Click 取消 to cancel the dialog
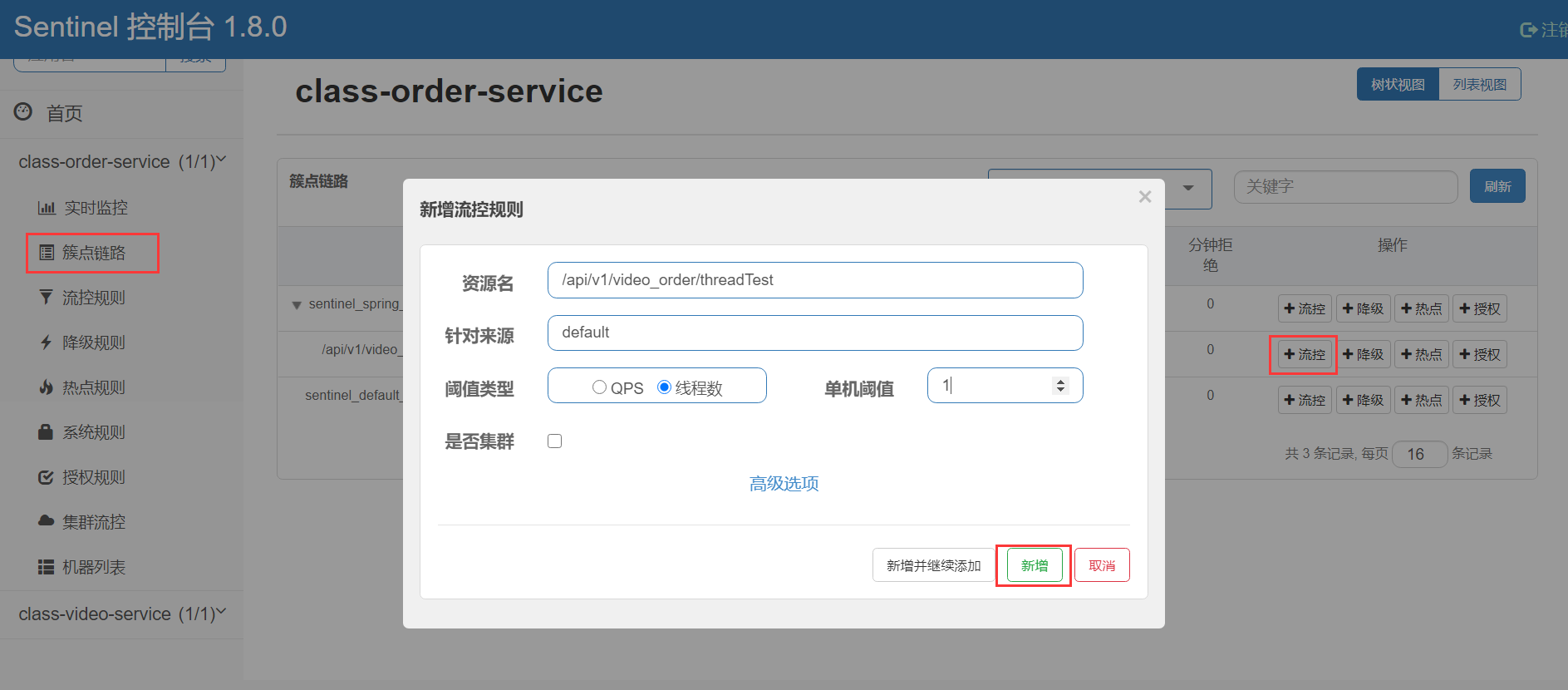 (x=1102, y=565)
